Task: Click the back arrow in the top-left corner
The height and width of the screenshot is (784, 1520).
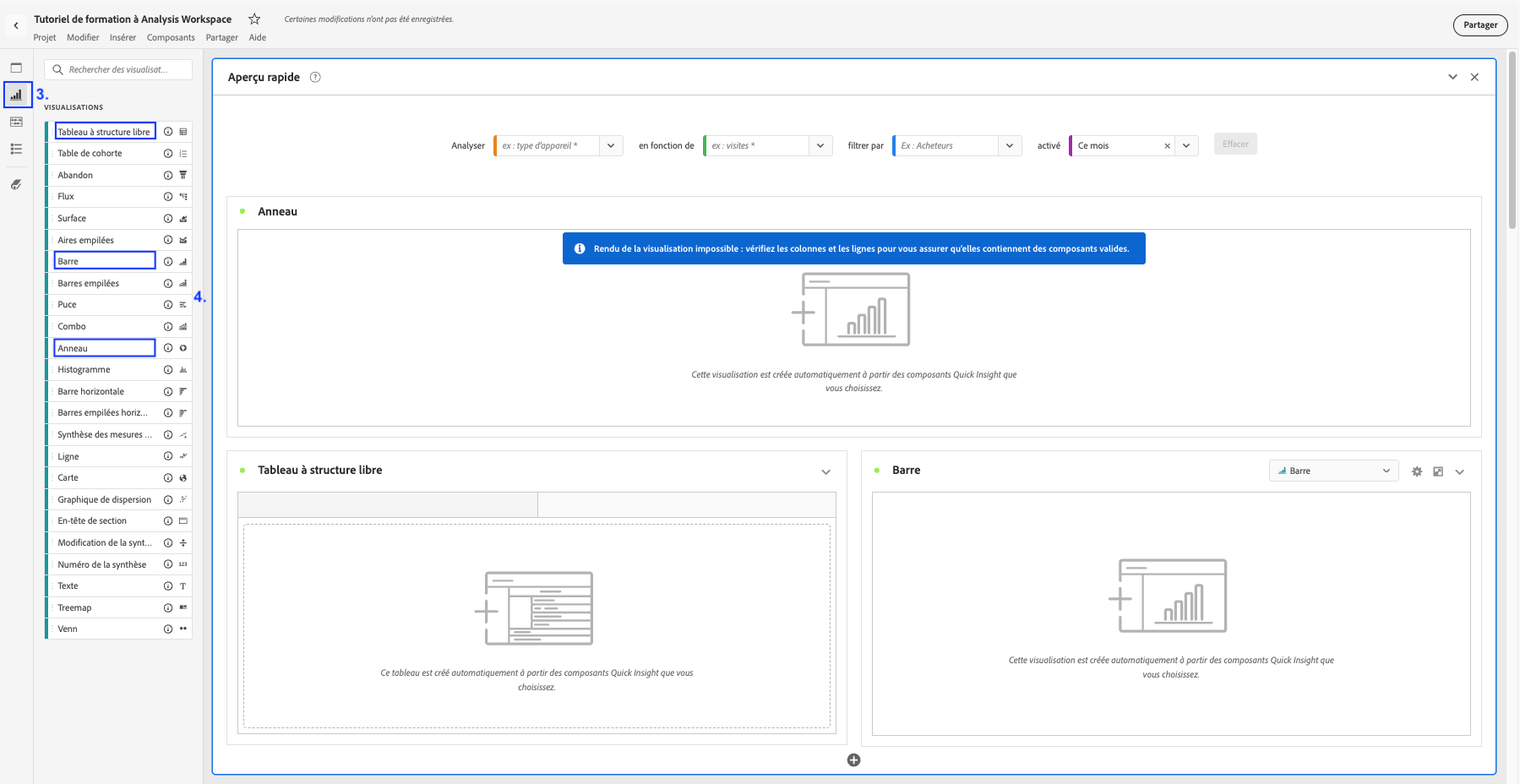Action: point(16,25)
